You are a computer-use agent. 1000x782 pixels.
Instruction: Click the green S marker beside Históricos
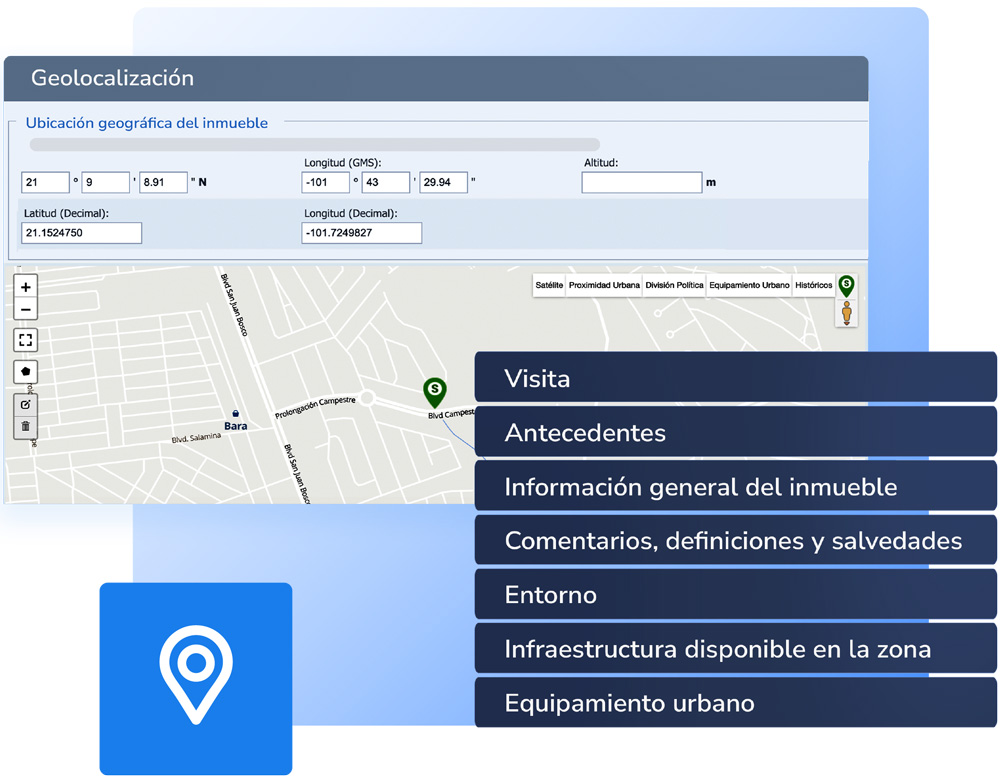tap(846, 286)
